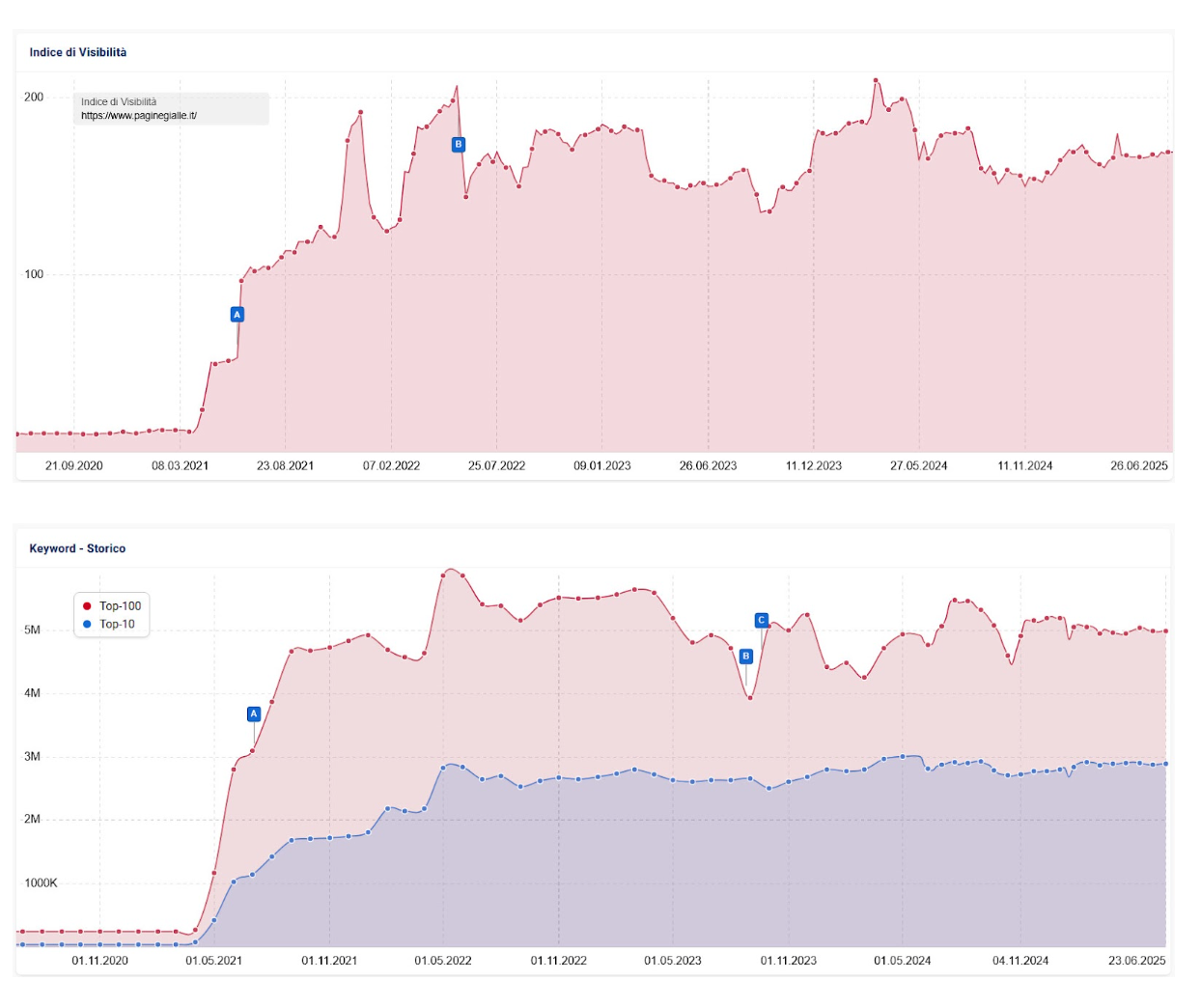The image size is (1201, 1008).
Task: Click event marker B on Indice di Visibilità chart
Action: tap(459, 145)
